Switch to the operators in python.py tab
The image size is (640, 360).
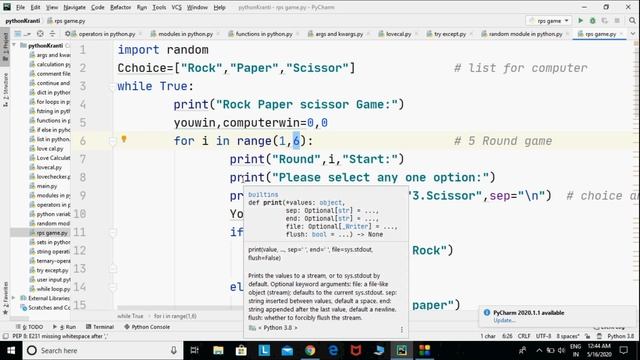point(107,34)
